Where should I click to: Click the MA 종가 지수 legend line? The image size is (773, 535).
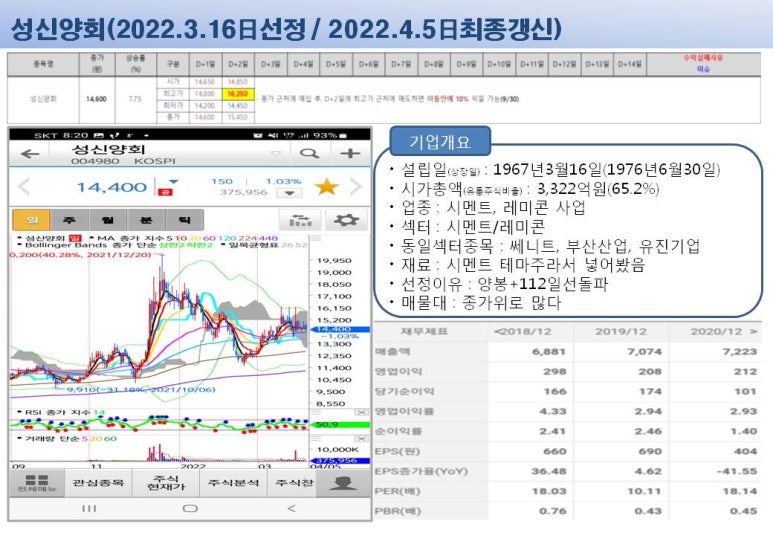click(182, 238)
